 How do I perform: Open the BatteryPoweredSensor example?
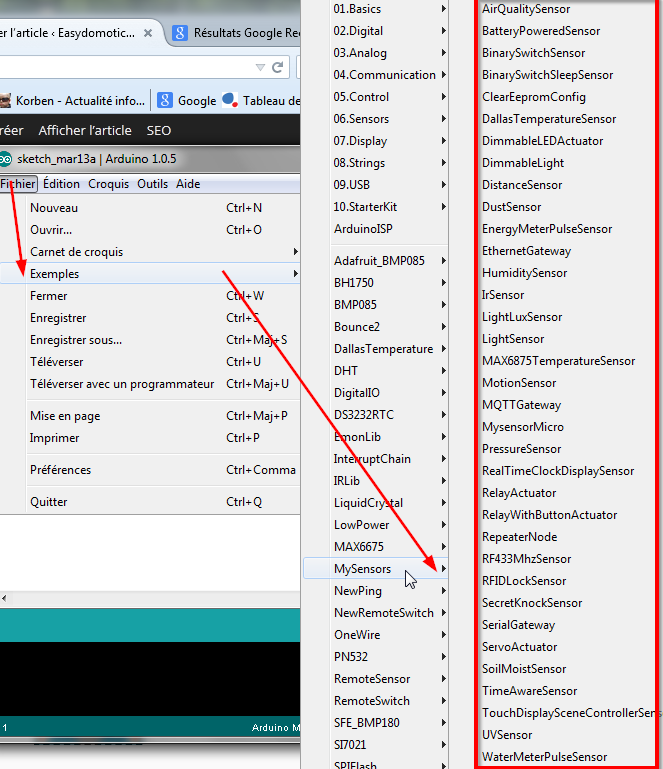(541, 31)
